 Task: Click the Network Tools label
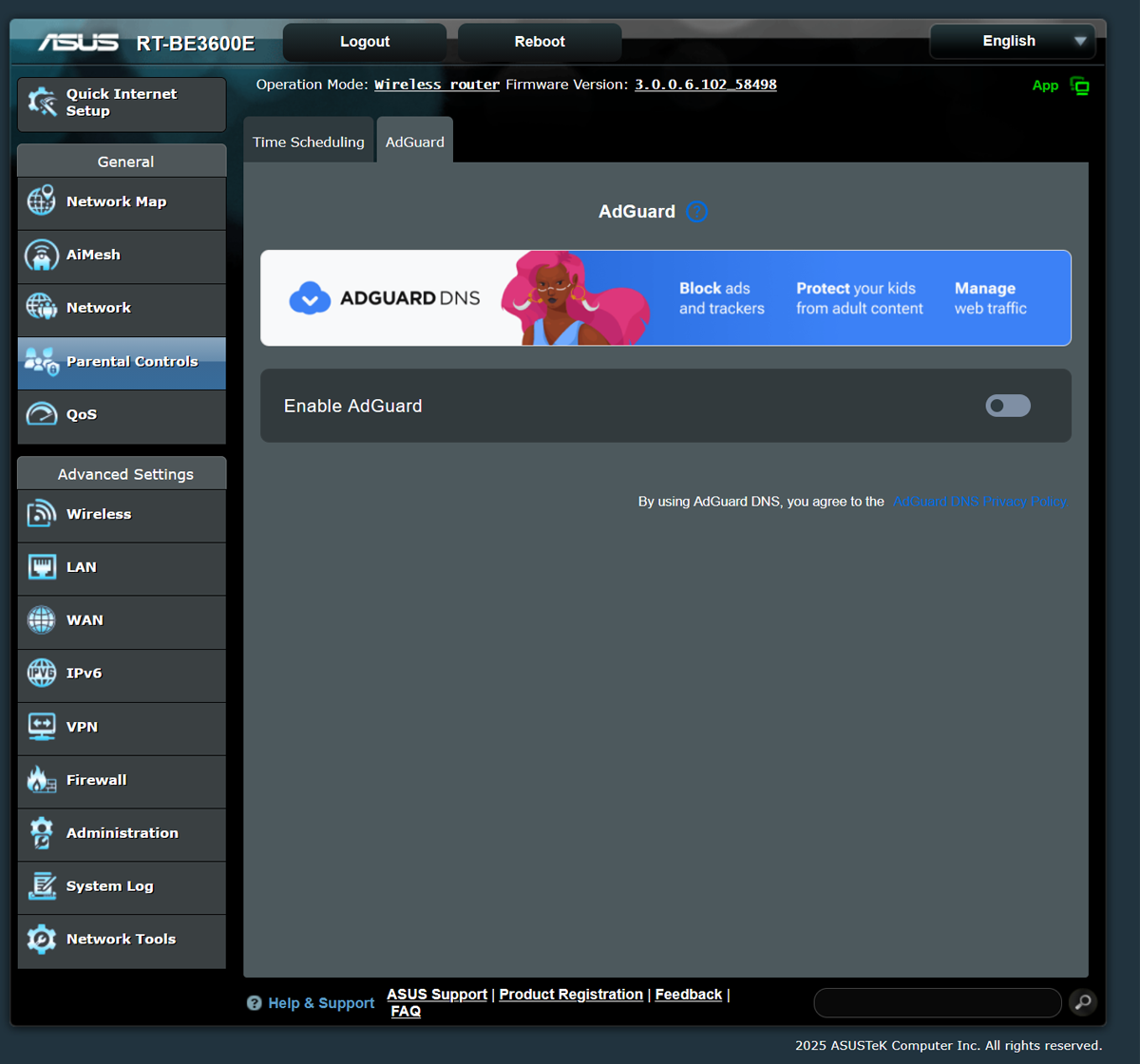point(121,939)
